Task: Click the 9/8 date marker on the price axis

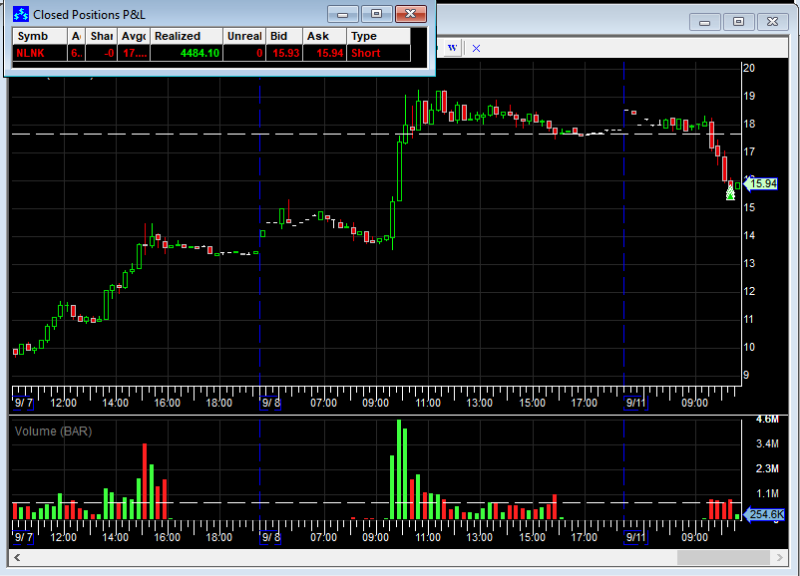Action: [x=270, y=403]
